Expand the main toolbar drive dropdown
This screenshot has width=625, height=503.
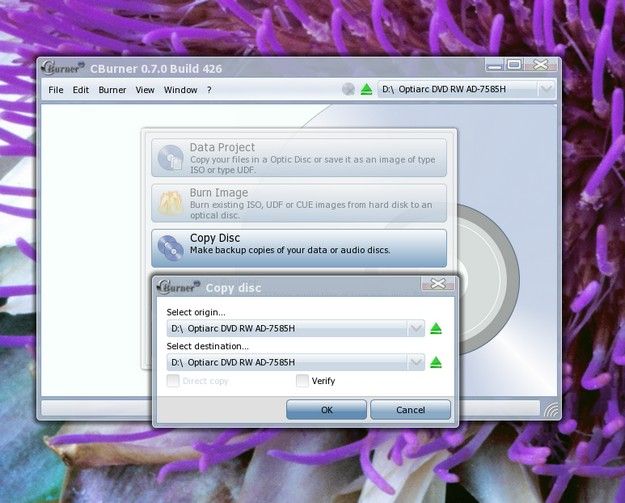pyautogui.click(x=546, y=89)
